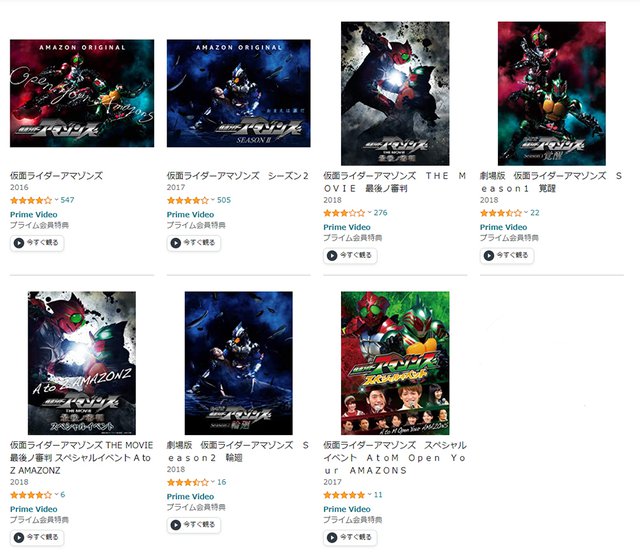Image resolution: width=640 pixels, height=554 pixels.
Task: Expand rating chevron next to 276 reviews
Action: pos(369,213)
